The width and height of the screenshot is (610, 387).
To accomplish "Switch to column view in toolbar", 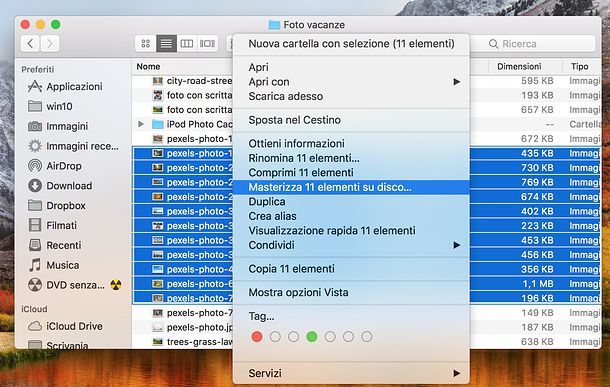I will coord(187,44).
